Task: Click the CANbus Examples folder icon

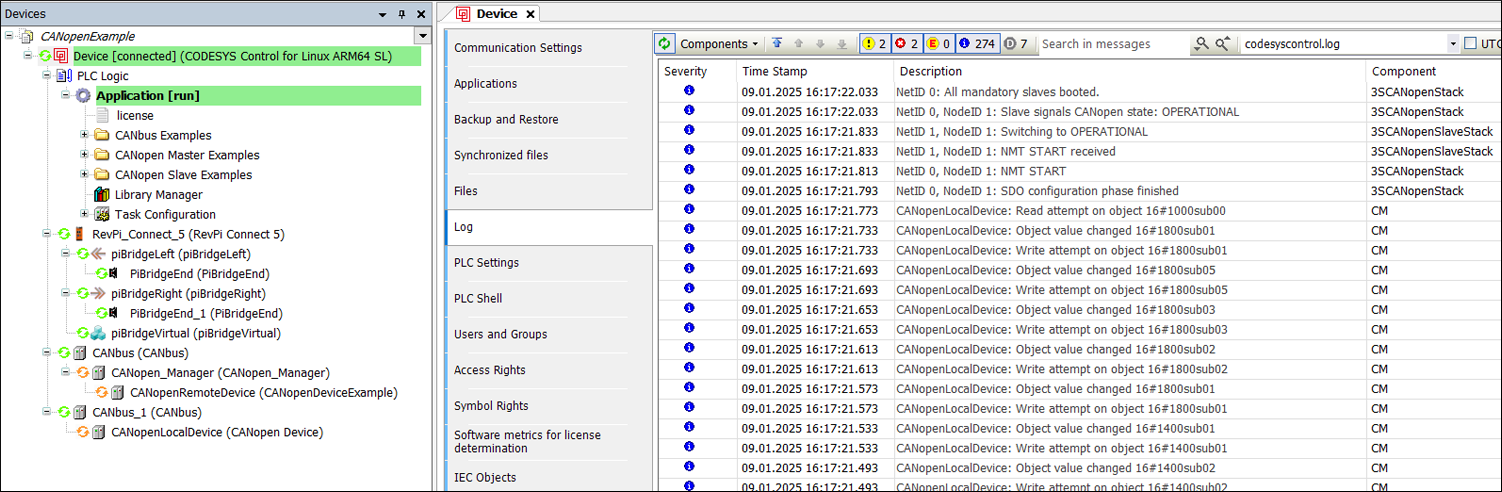Action: [x=102, y=135]
